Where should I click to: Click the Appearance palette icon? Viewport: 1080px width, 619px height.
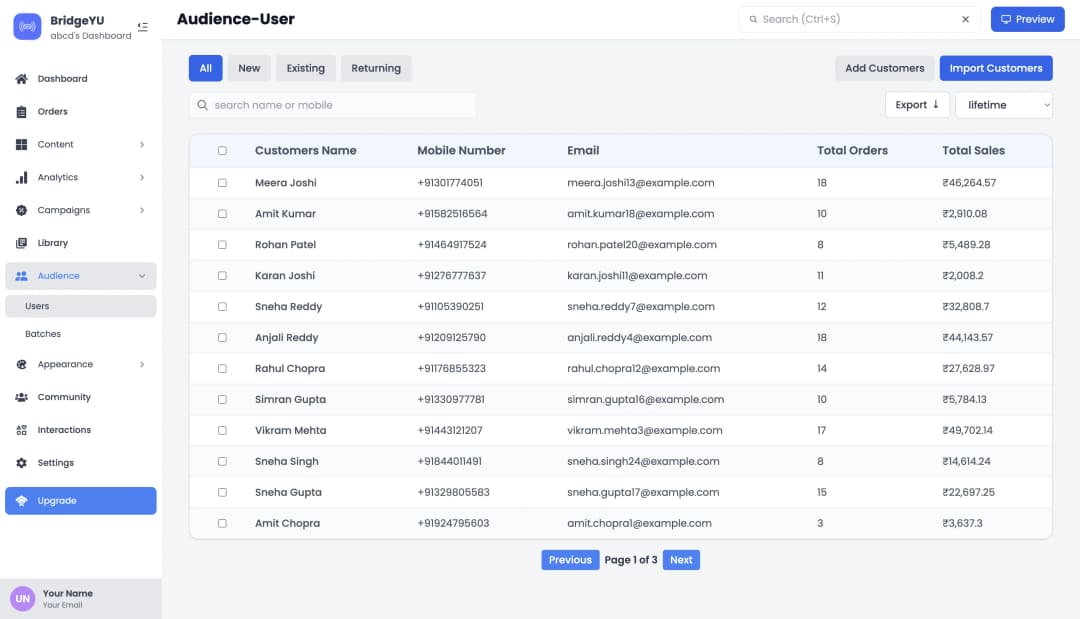[21, 364]
